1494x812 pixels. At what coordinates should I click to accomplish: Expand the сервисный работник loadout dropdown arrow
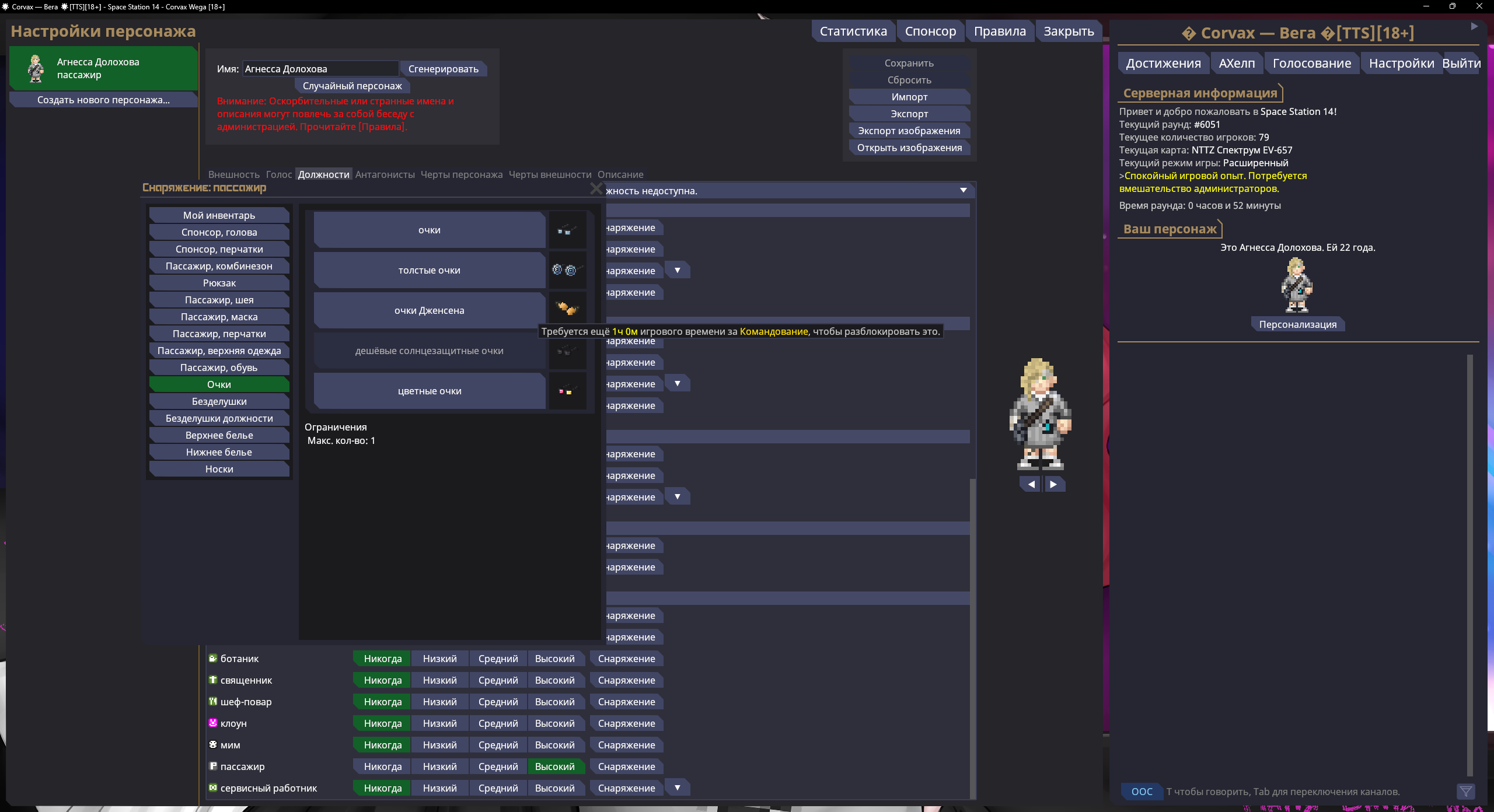pos(677,788)
